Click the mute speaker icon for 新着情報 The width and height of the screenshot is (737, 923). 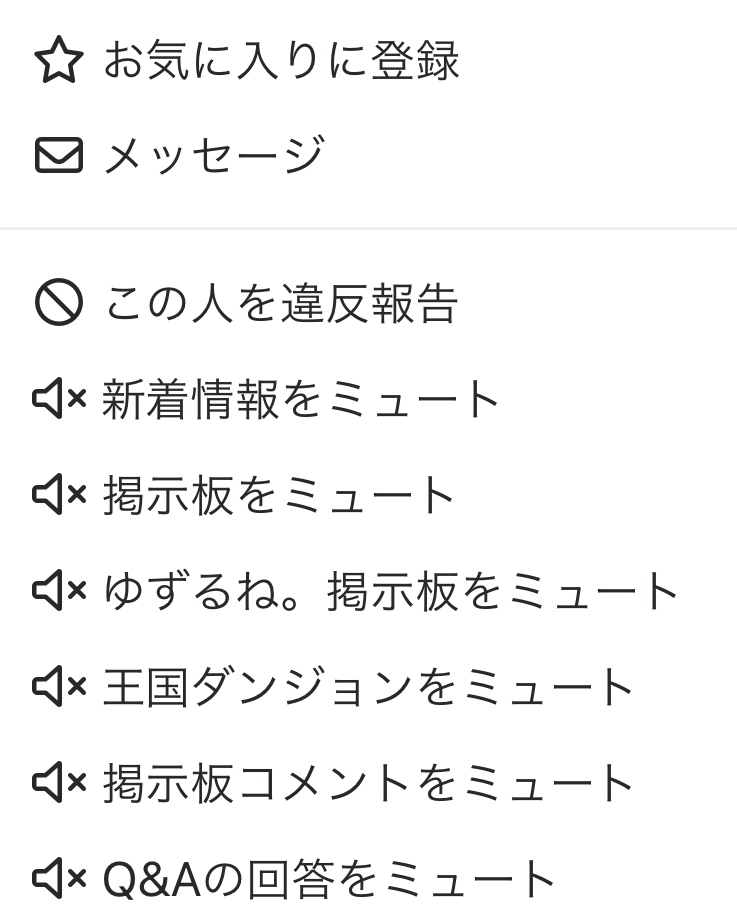[x=59, y=400]
